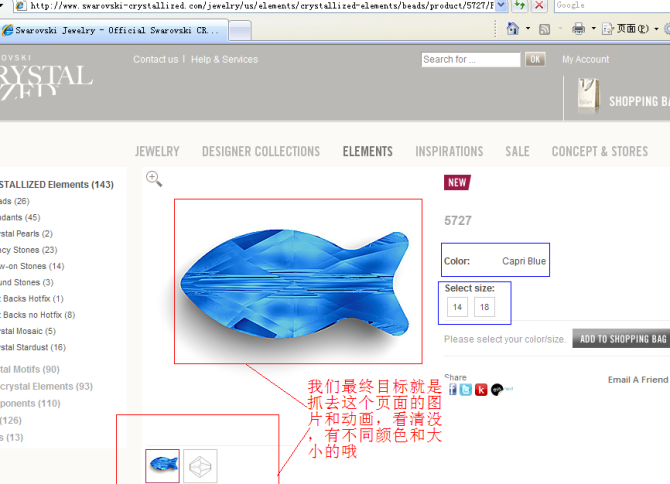Image resolution: width=670 pixels, height=484 pixels.
Task: Open the Metal Motifs (90) category
Action: 29,369
